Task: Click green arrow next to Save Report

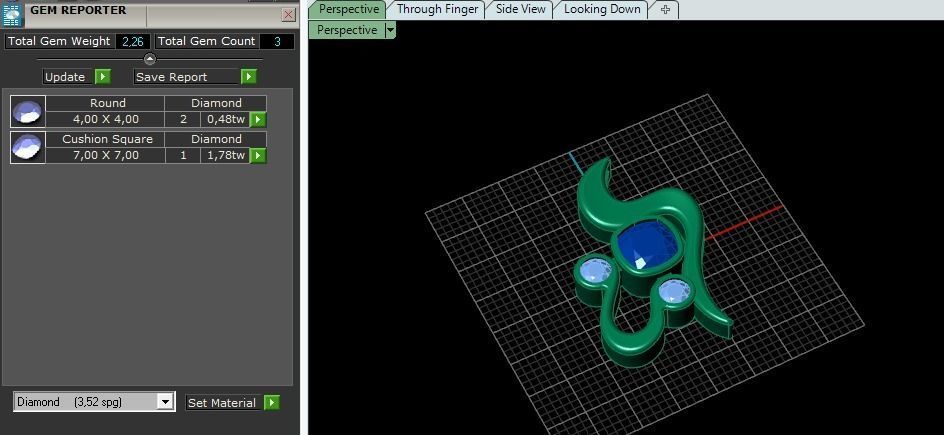Action: (249, 77)
